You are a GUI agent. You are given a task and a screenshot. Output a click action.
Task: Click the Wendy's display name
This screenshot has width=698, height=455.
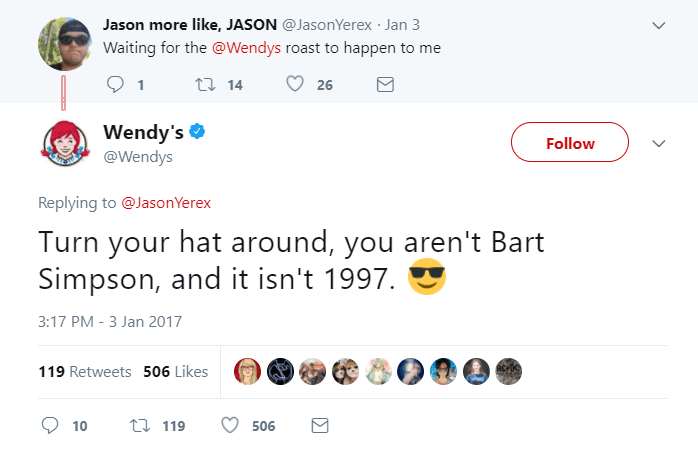tap(144, 132)
